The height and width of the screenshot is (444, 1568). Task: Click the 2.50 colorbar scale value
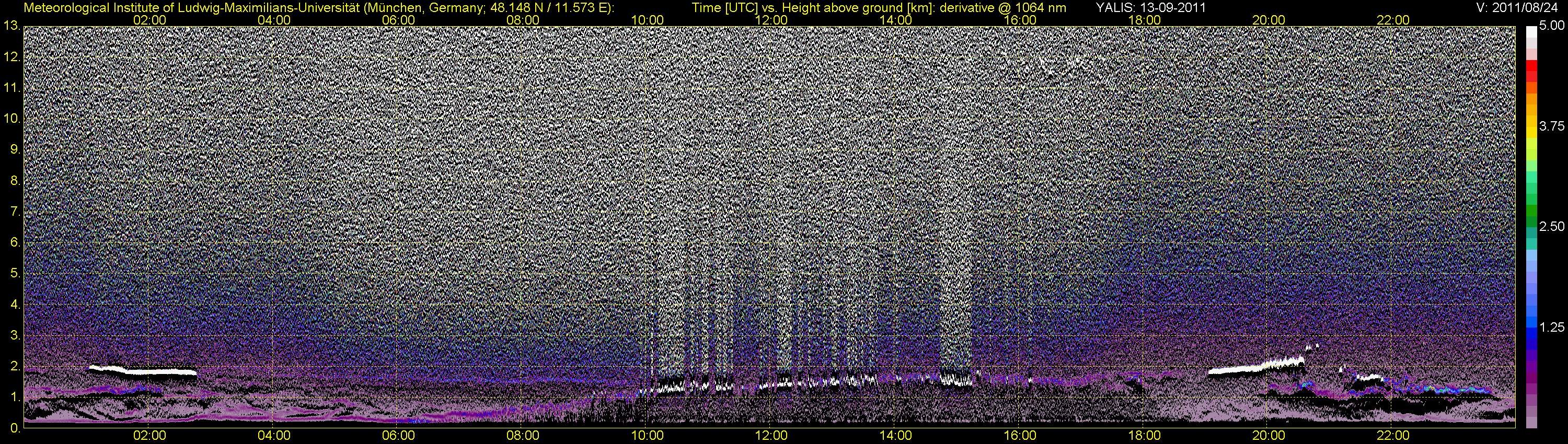coord(1552,226)
